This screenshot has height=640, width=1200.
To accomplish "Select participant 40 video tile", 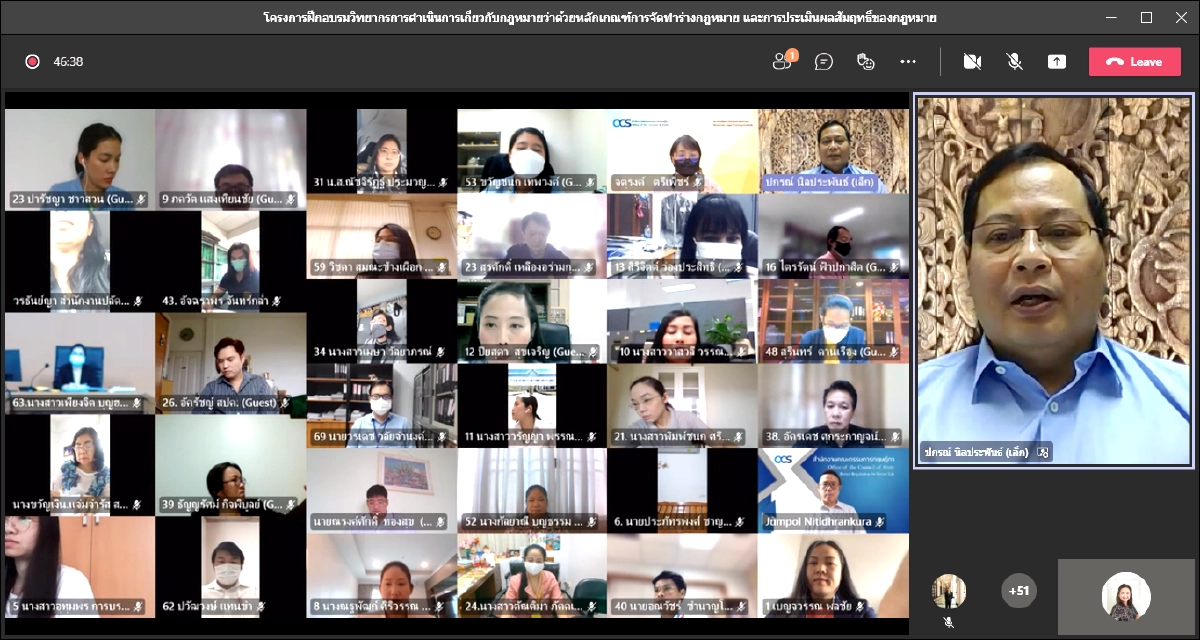I will [683, 575].
